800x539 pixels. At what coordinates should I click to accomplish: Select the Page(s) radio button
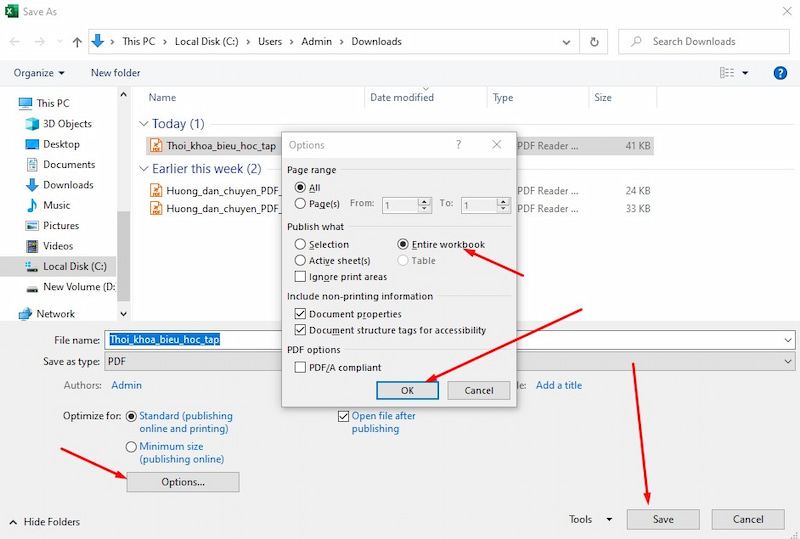pos(300,204)
